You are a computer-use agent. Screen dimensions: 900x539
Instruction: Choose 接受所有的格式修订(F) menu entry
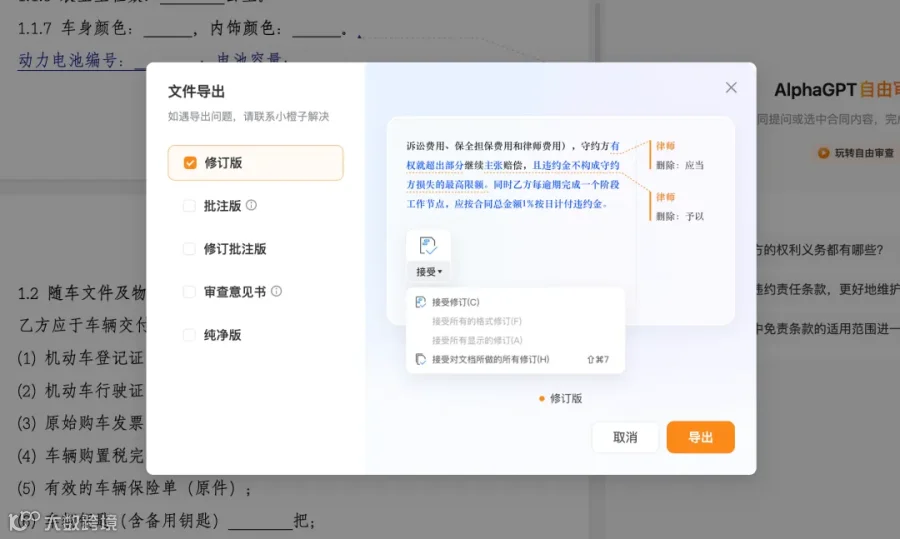click(477, 321)
